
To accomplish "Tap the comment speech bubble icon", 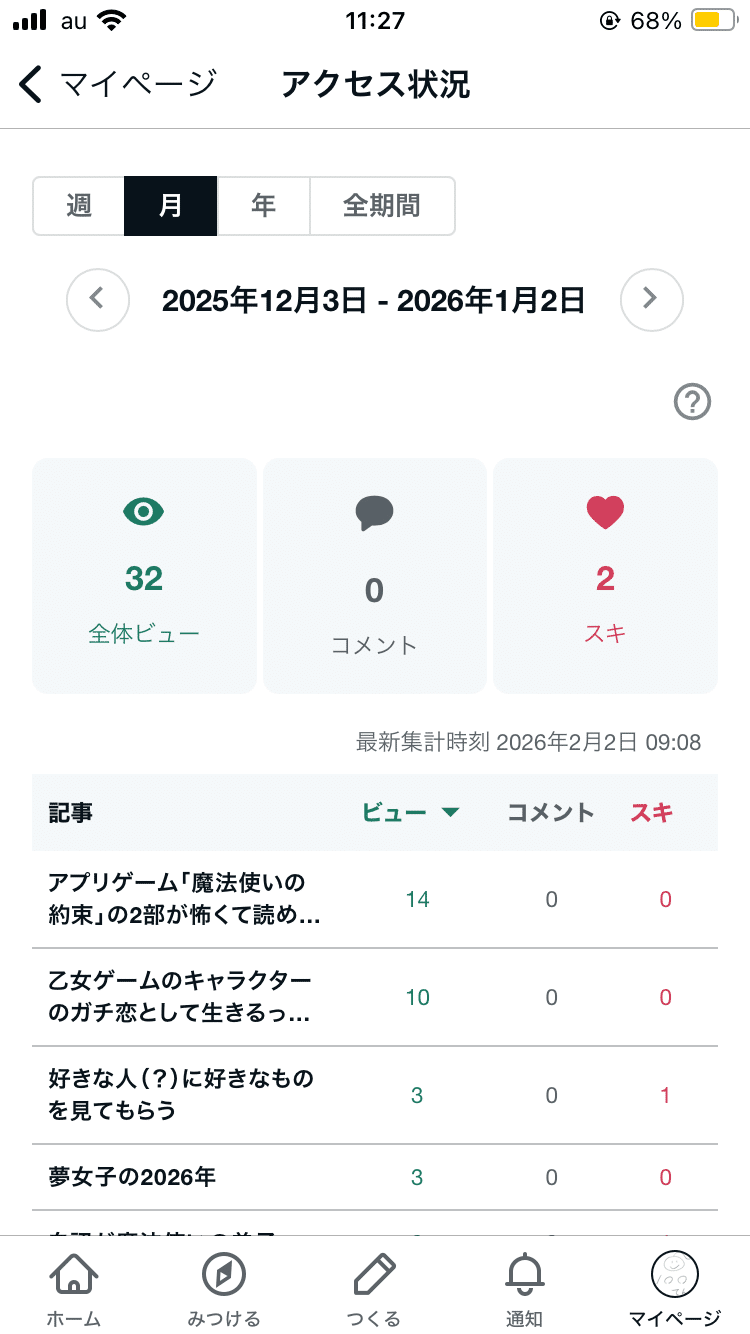I will coord(374,513).
